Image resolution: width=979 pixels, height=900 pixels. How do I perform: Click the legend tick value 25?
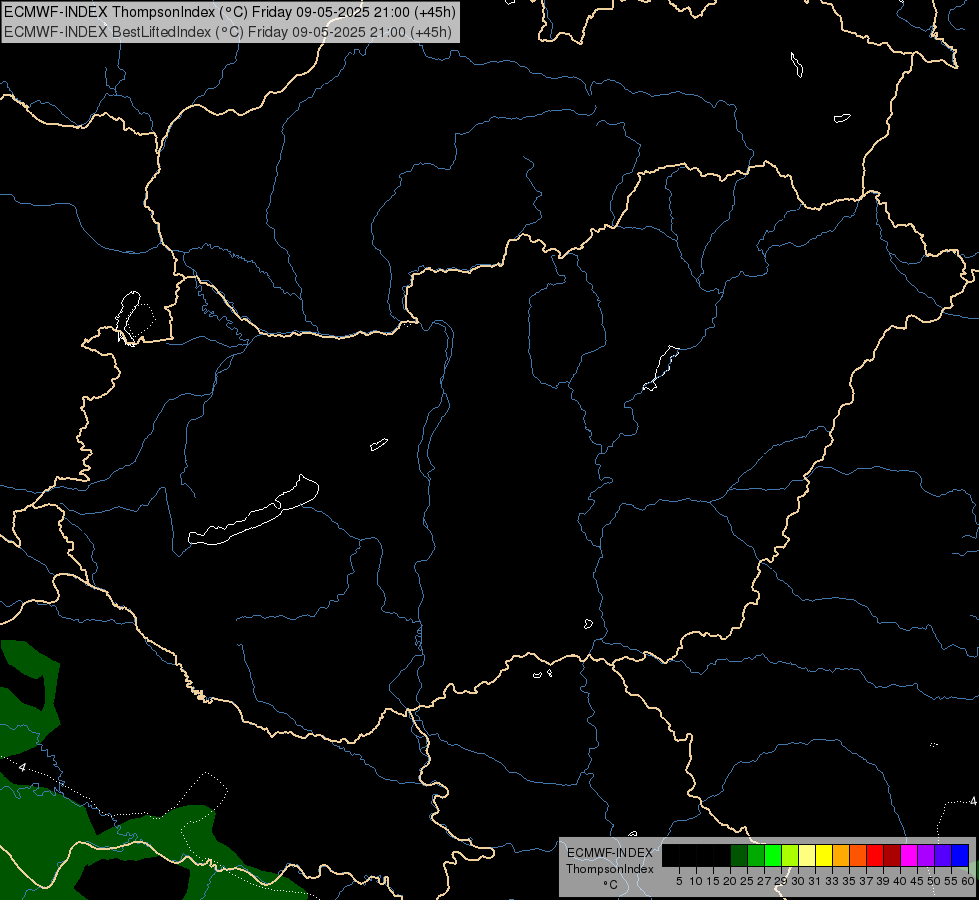[747, 881]
